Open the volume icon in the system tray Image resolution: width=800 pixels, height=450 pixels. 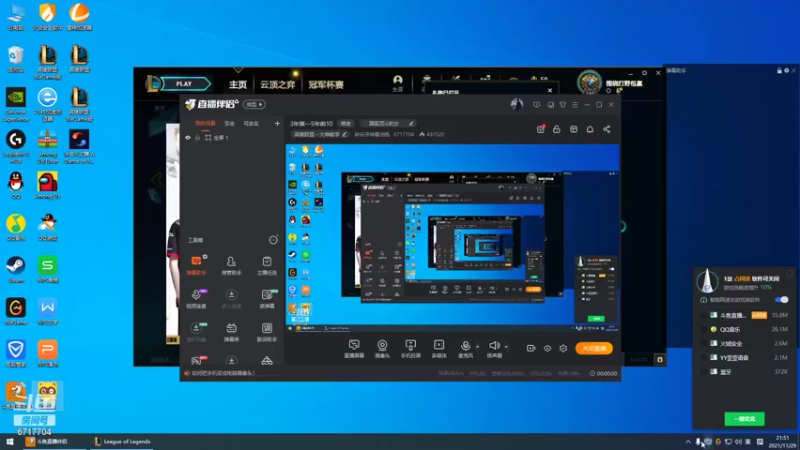(738, 442)
